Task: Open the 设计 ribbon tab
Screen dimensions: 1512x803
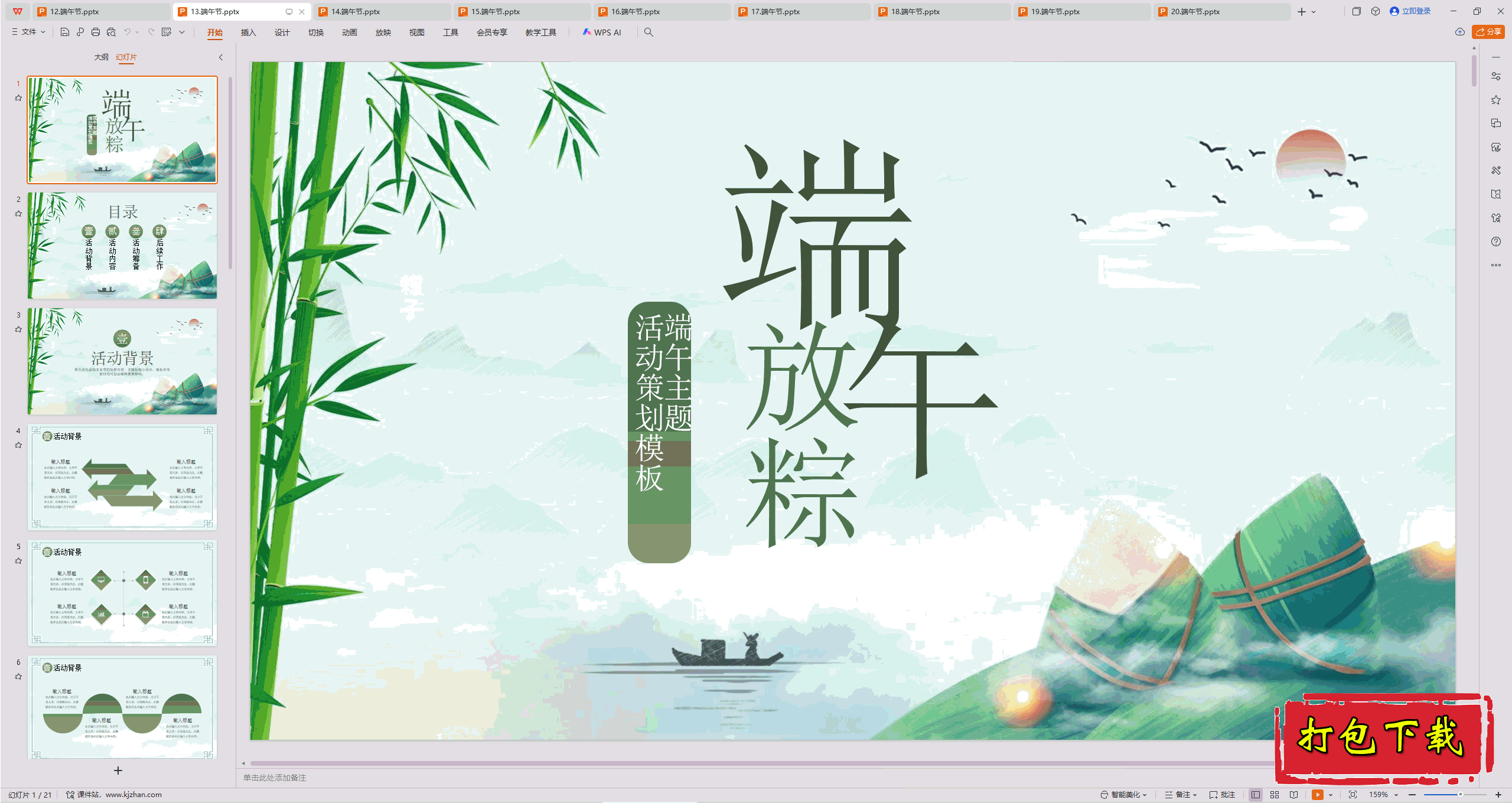Action: 282,32
